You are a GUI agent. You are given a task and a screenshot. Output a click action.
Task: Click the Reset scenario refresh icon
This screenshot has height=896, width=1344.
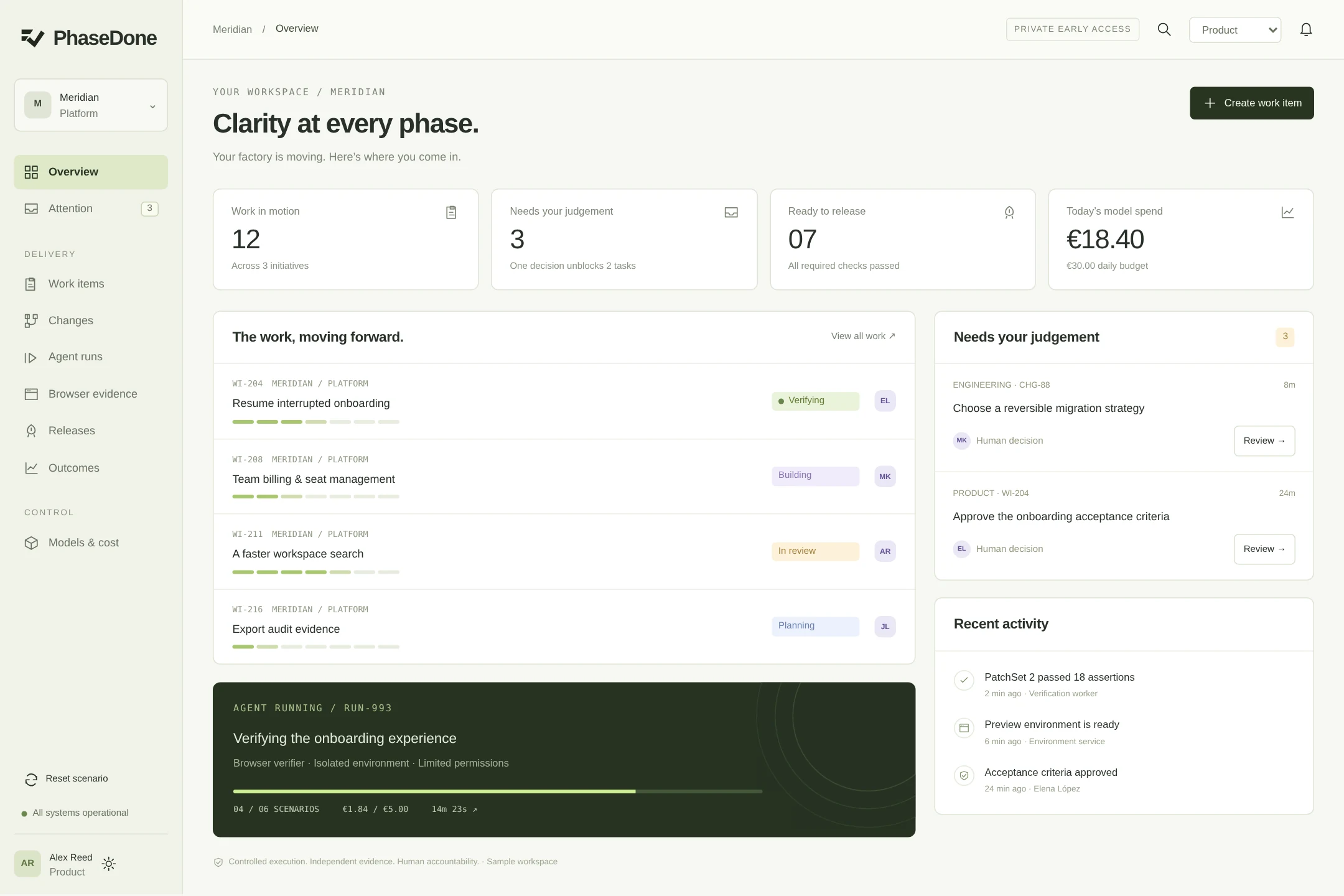point(31,779)
